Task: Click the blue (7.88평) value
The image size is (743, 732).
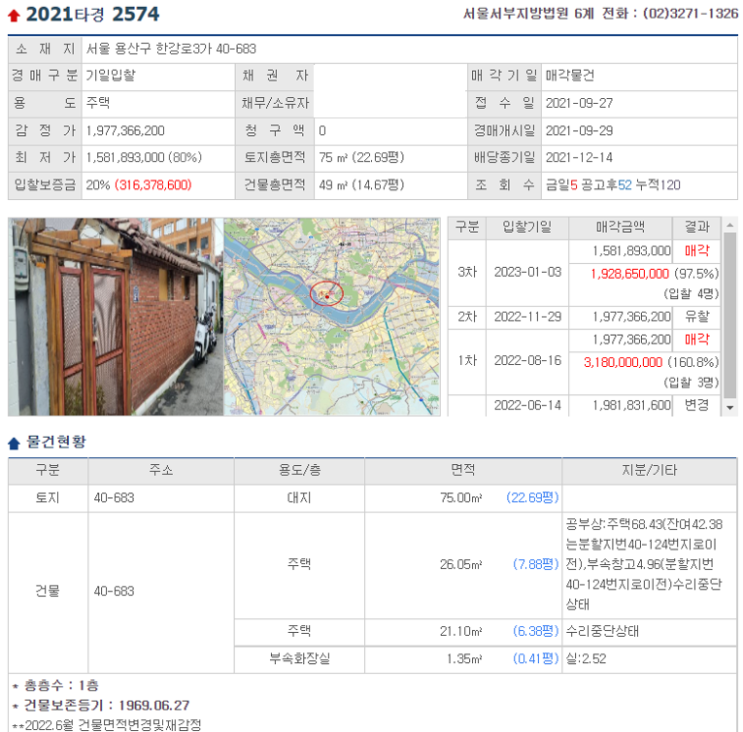Action: click(536, 564)
